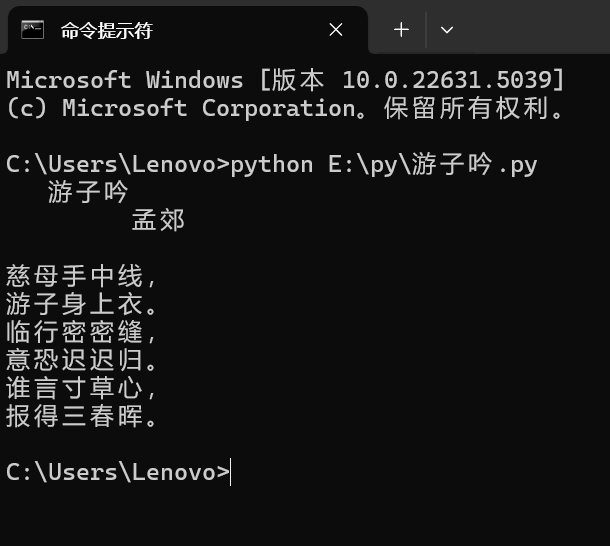Image resolution: width=610 pixels, height=546 pixels.
Task: Click the last C:\Users\Lenovo> prompt text
Action: tap(118, 472)
